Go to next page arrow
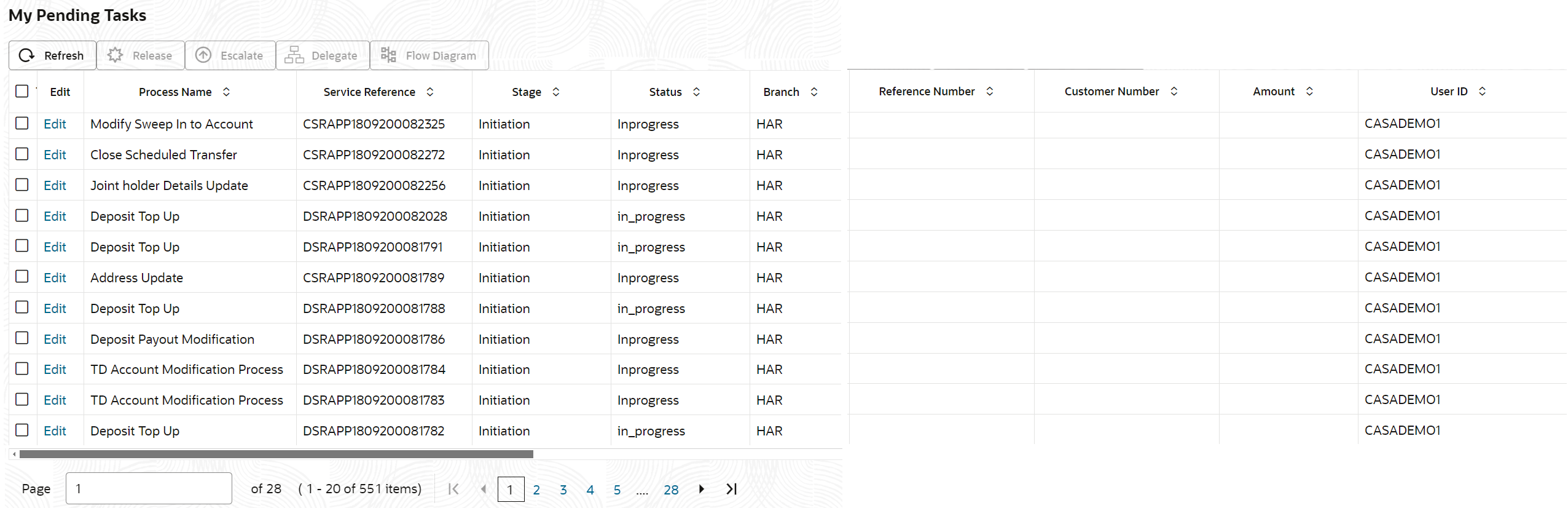Screen dimensions: 1568x508 (x=701, y=489)
